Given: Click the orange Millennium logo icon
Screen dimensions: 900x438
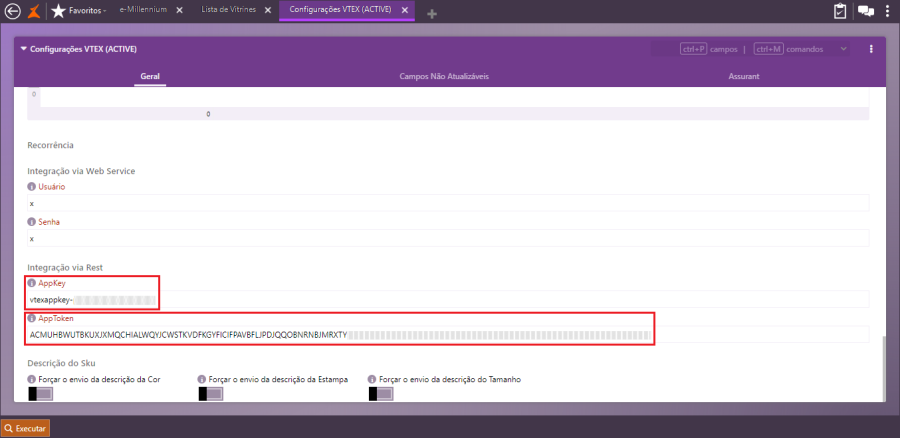Looking at the screenshot, I should coord(35,11).
